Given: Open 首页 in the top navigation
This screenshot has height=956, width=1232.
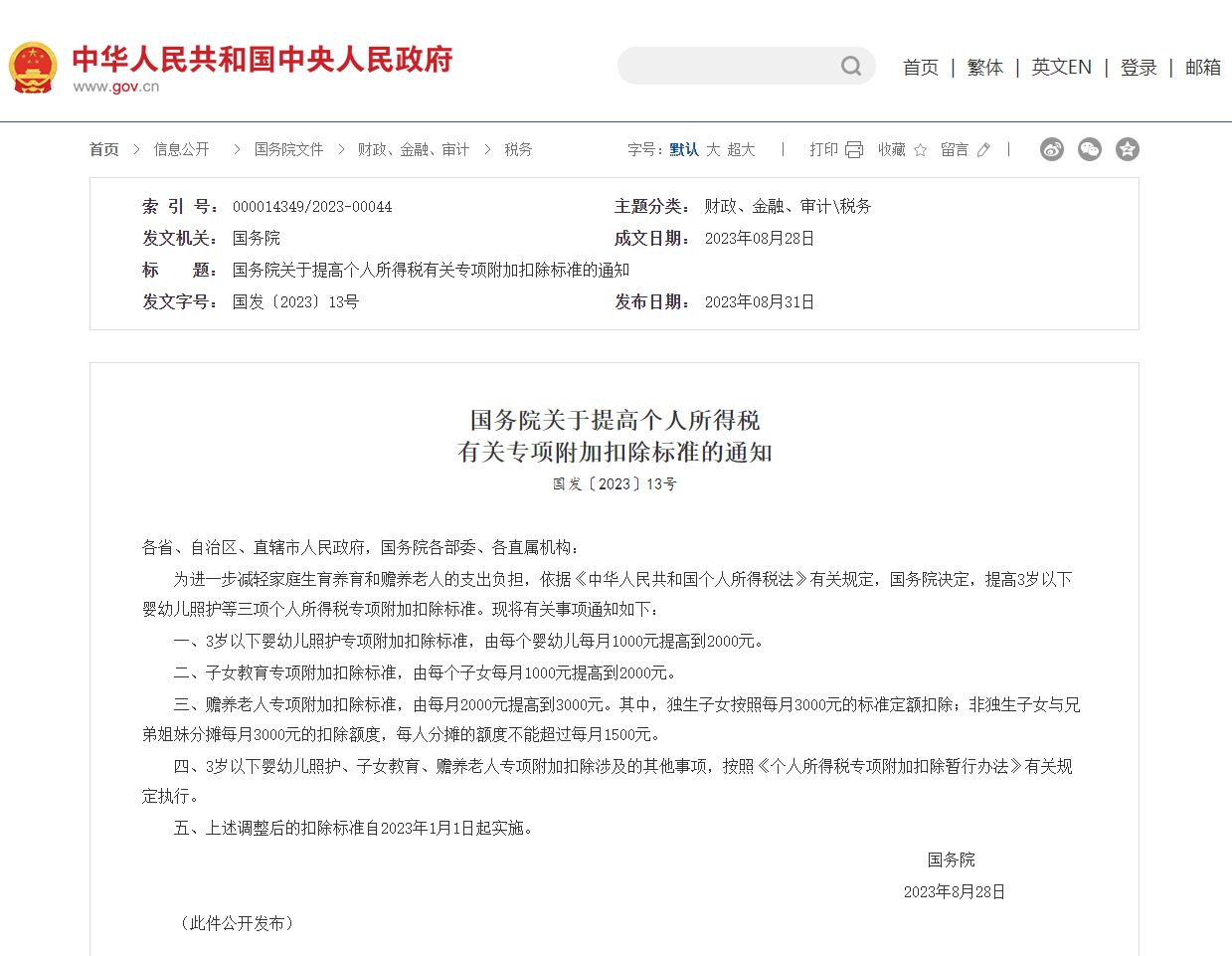Looking at the screenshot, I should pyautogui.click(x=920, y=68).
